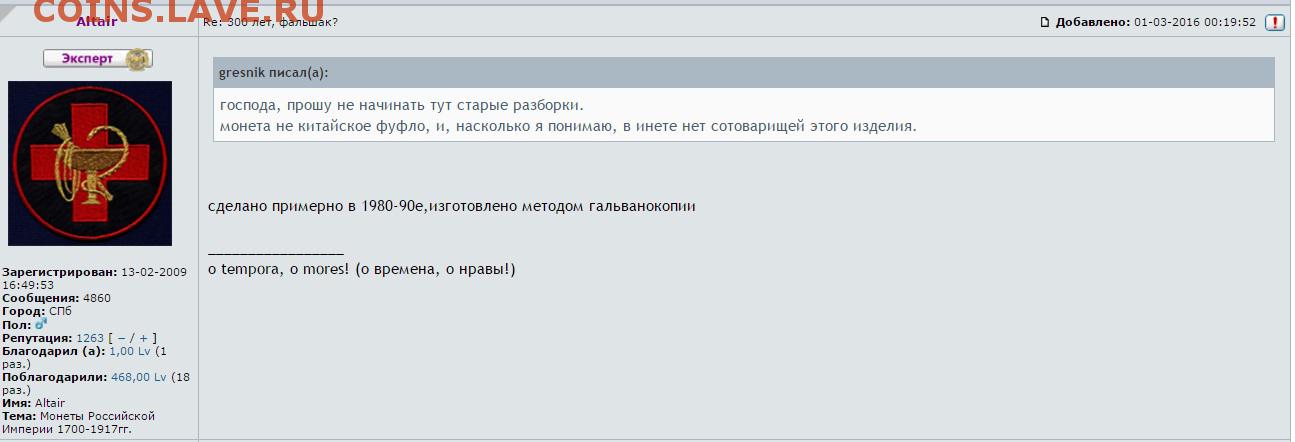Open the reputation value 1263
Image resolution: width=1295 pixels, height=442 pixels.
[90, 338]
